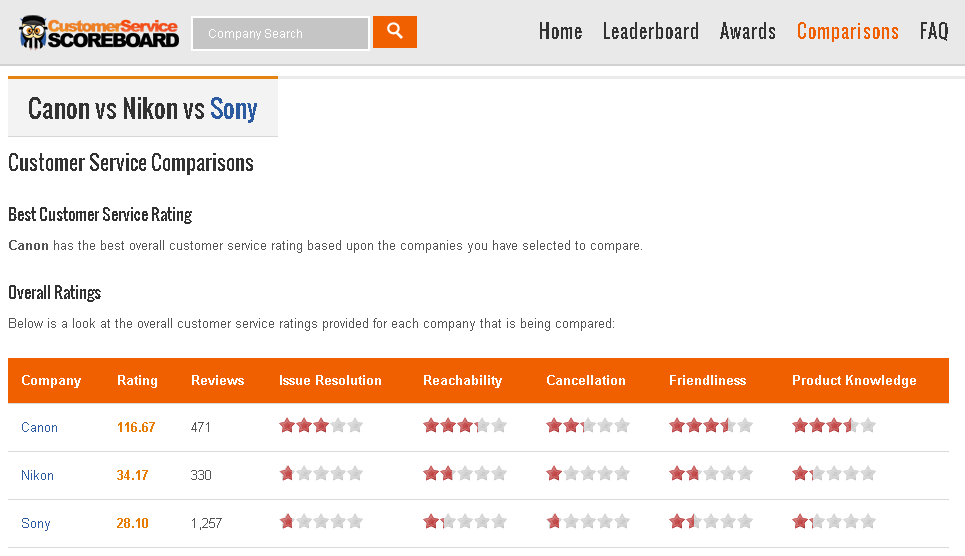Click Nikon's Reachability star rating
Image resolution: width=965 pixels, height=556 pixels.
point(465,473)
